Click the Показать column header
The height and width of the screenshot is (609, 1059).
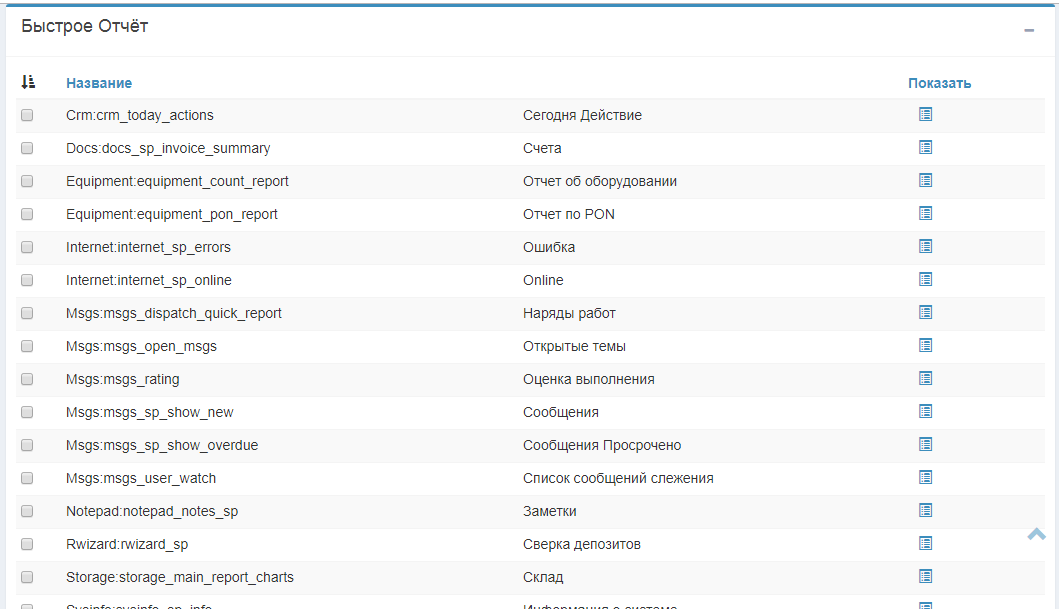point(939,83)
